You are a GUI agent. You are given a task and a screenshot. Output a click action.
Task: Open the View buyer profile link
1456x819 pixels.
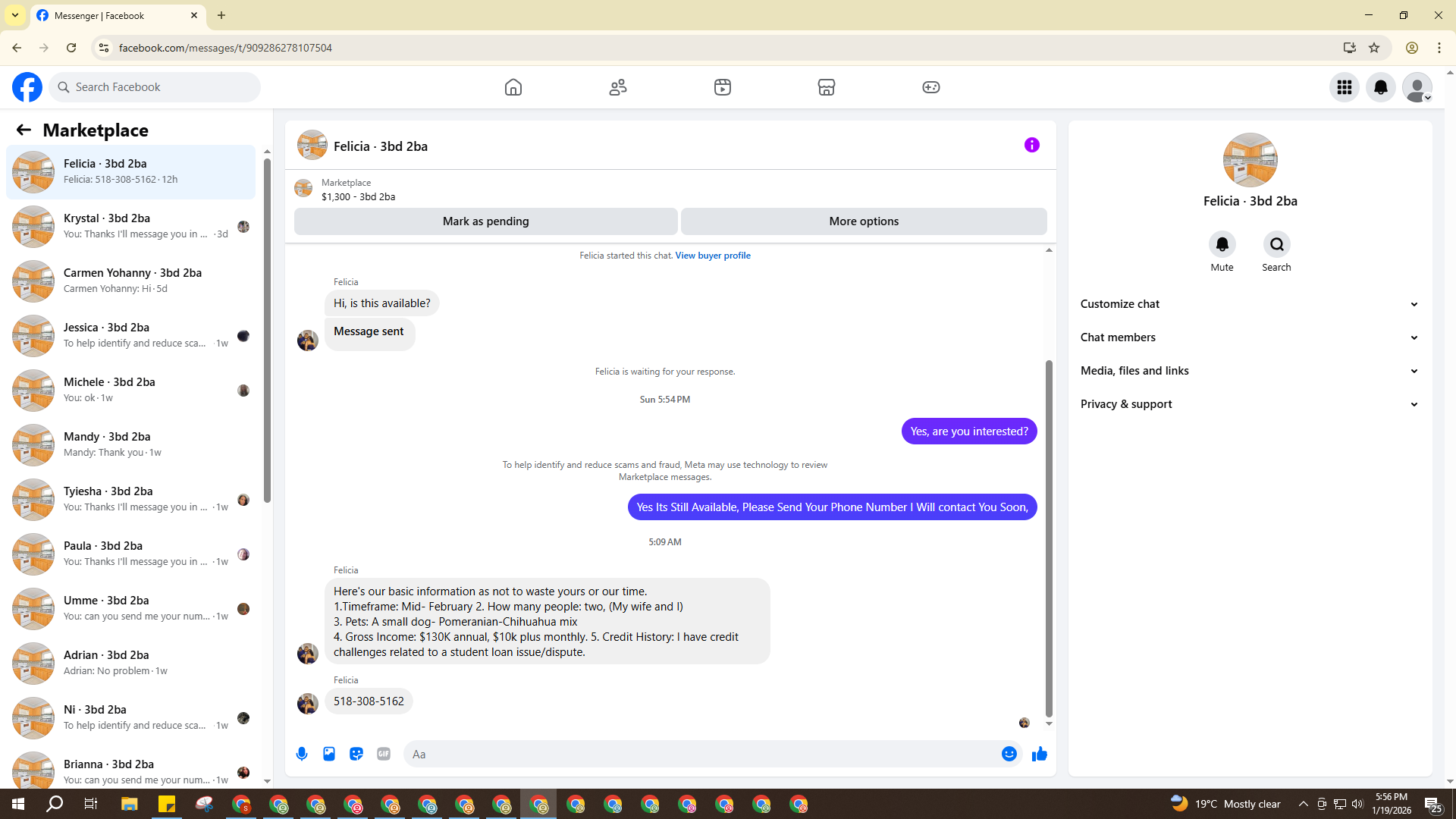(713, 256)
